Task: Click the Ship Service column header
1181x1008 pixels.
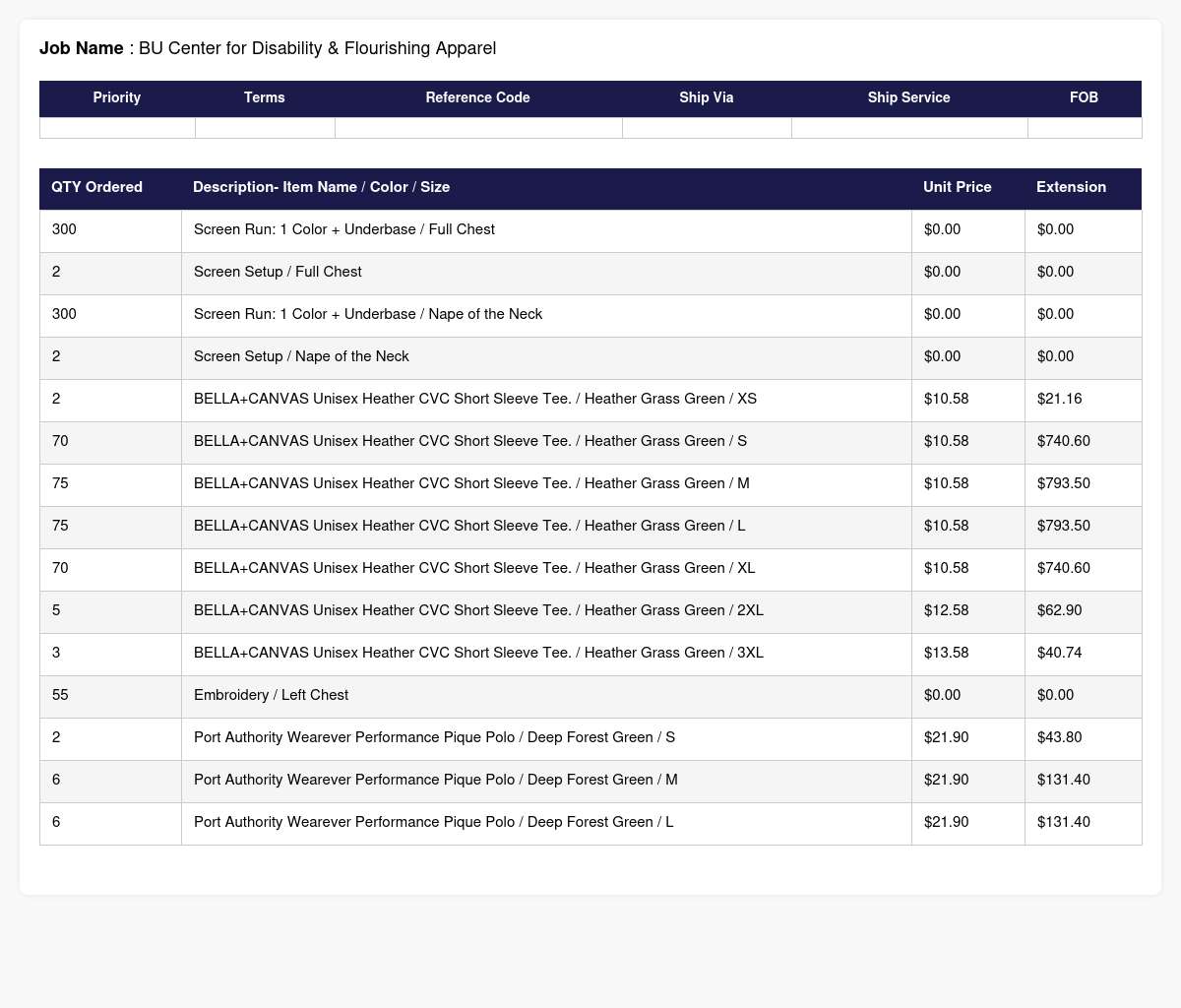Action: tap(909, 97)
